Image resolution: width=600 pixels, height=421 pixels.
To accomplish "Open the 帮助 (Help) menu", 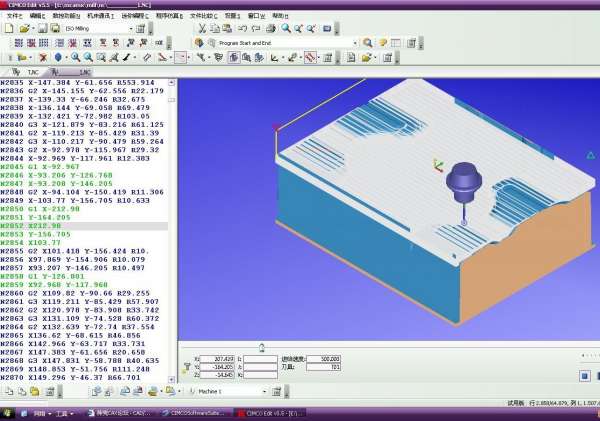I will click(x=280, y=16).
